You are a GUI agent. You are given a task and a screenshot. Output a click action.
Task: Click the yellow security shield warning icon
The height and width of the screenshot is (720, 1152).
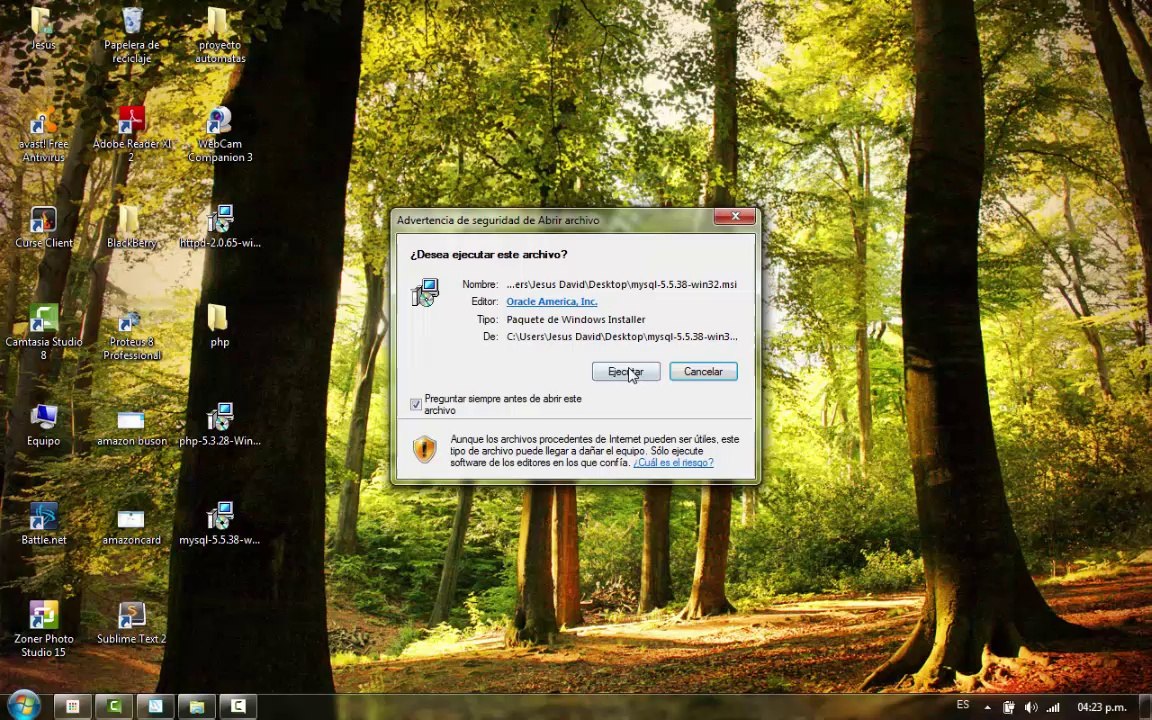pos(425,450)
